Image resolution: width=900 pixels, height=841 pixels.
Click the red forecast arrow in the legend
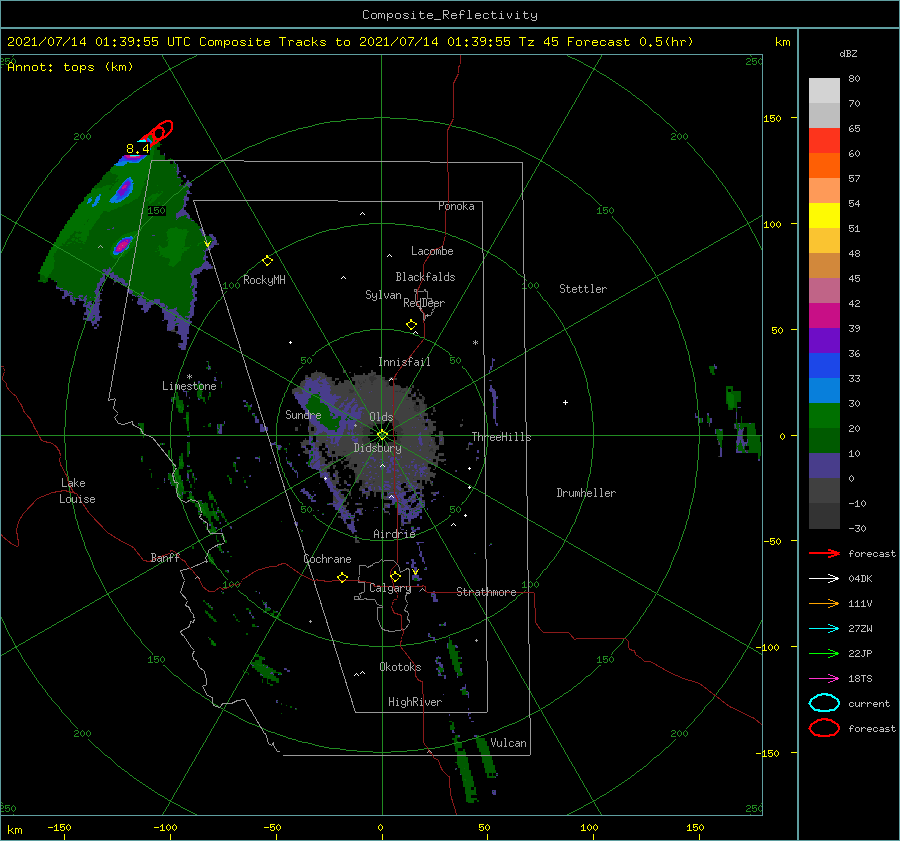[824, 553]
